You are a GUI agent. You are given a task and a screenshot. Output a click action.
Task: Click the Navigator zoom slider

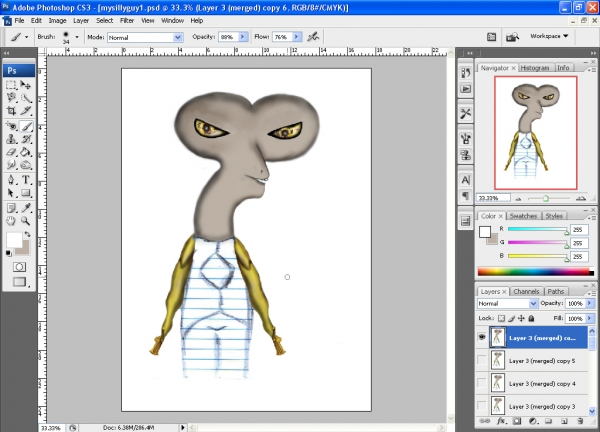pos(548,199)
